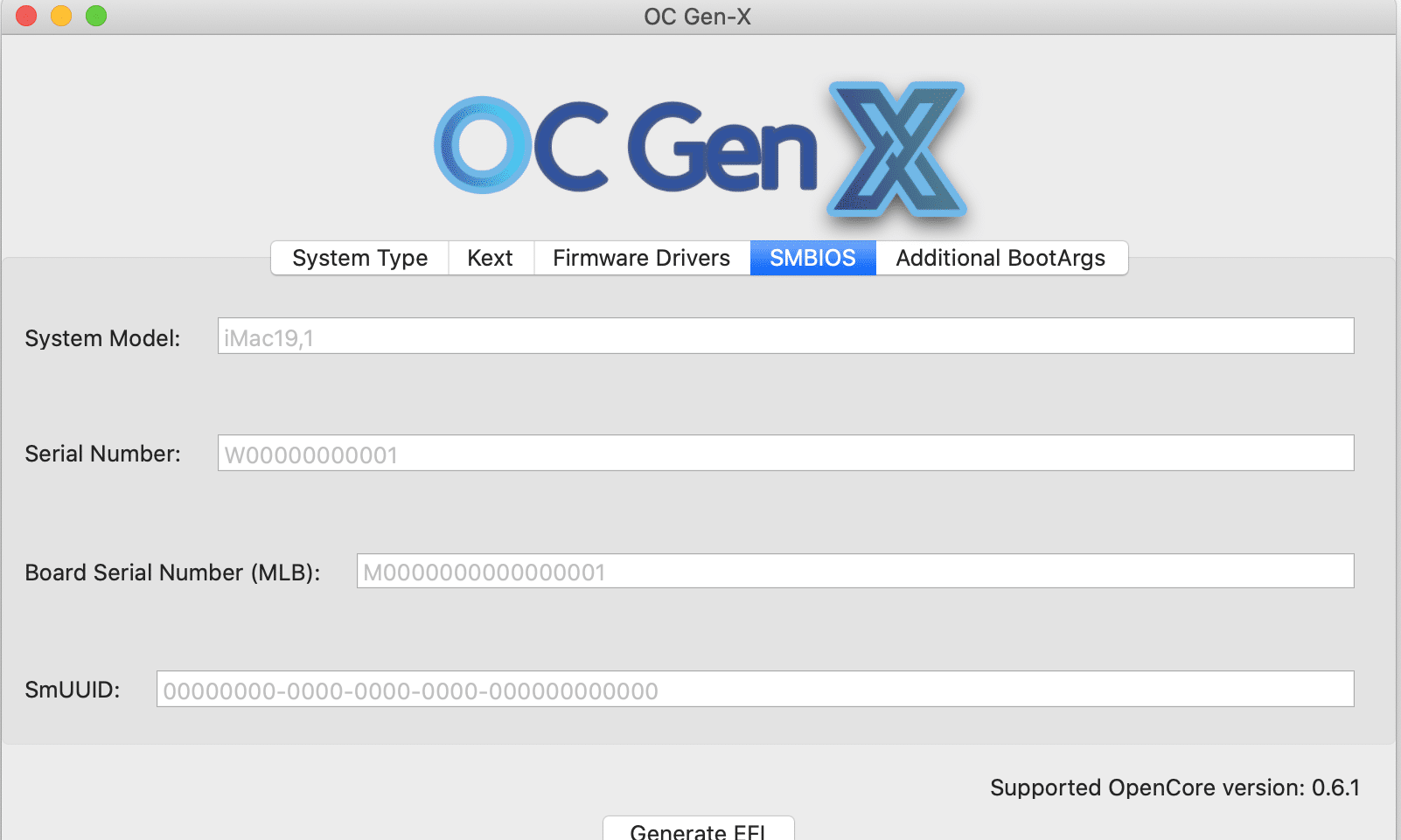Screen dimensions: 1401x840
Task: Click the Supported OpenCore version: 0.6.1 text
Action: pos(1174,788)
